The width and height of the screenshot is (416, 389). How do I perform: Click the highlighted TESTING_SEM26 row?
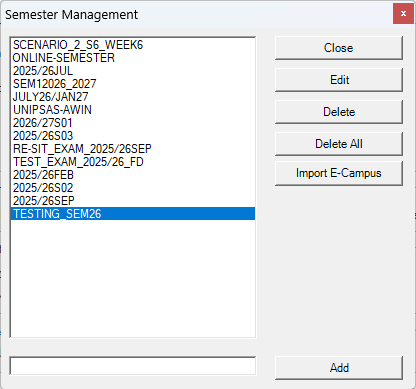133,214
